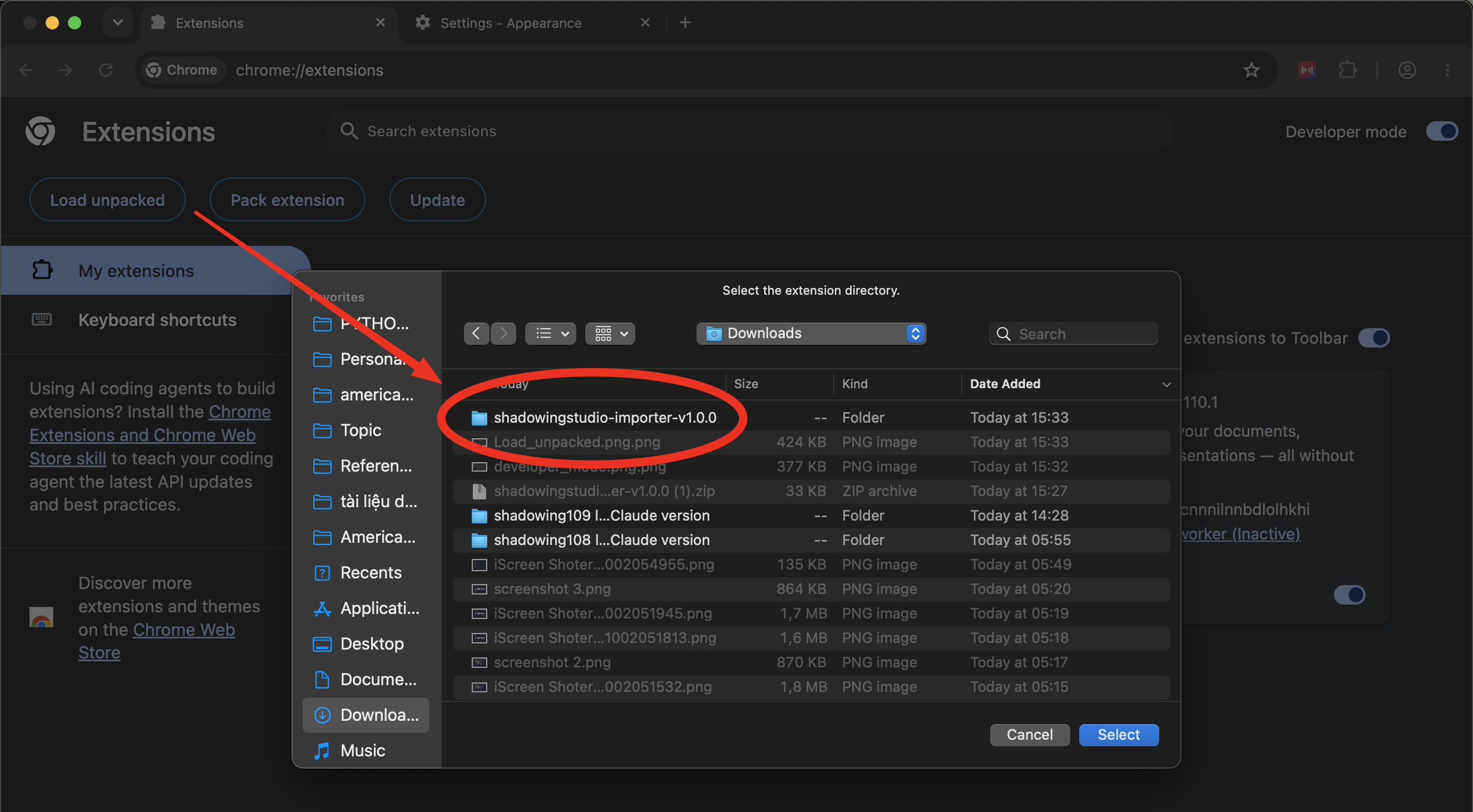Open the tab search dropdown arrow

pos(118,22)
